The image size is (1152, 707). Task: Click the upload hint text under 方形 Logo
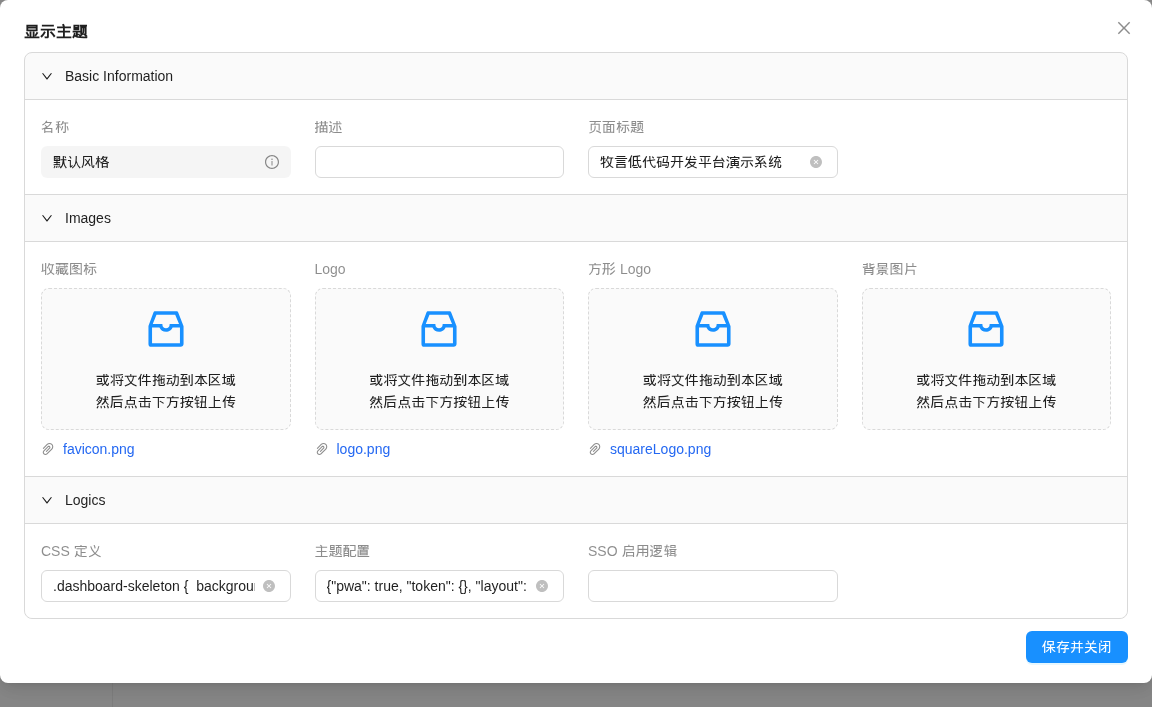pyautogui.click(x=713, y=391)
